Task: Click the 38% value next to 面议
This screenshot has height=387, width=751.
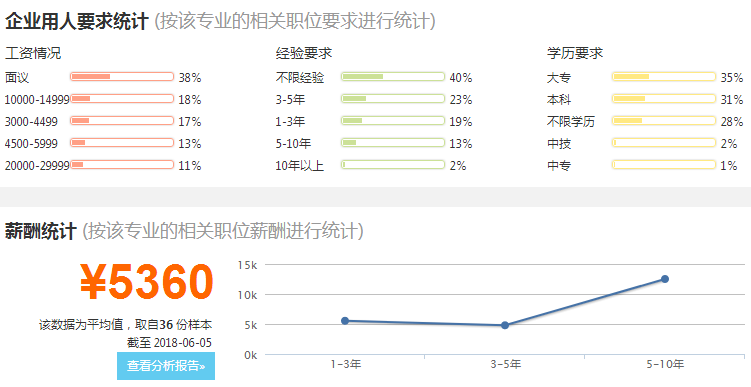Action: (x=190, y=78)
